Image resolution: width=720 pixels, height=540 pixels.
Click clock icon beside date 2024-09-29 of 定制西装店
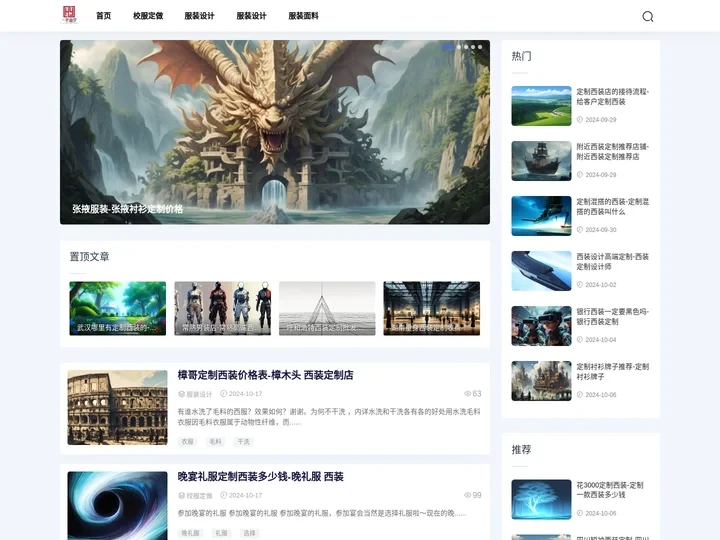[x=579, y=119]
